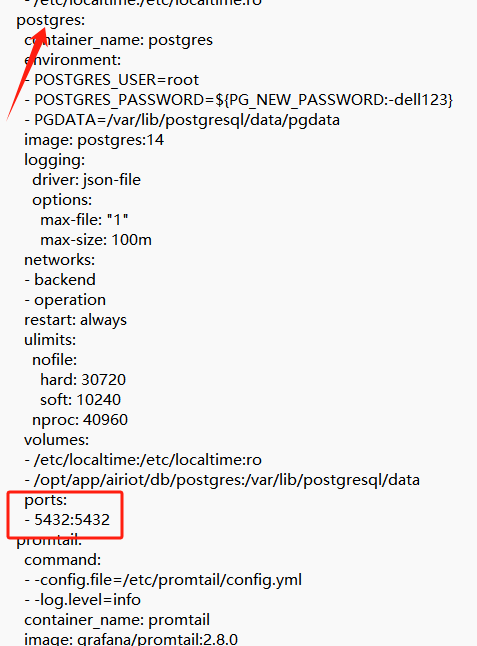Click the PGDATA path line
This screenshot has width=477, height=646.
(x=182, y=120)
